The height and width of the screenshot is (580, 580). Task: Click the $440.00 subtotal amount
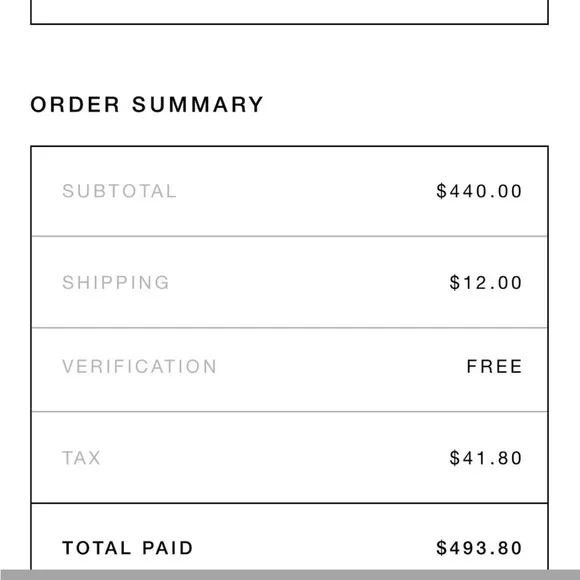(x=479, y=191)
